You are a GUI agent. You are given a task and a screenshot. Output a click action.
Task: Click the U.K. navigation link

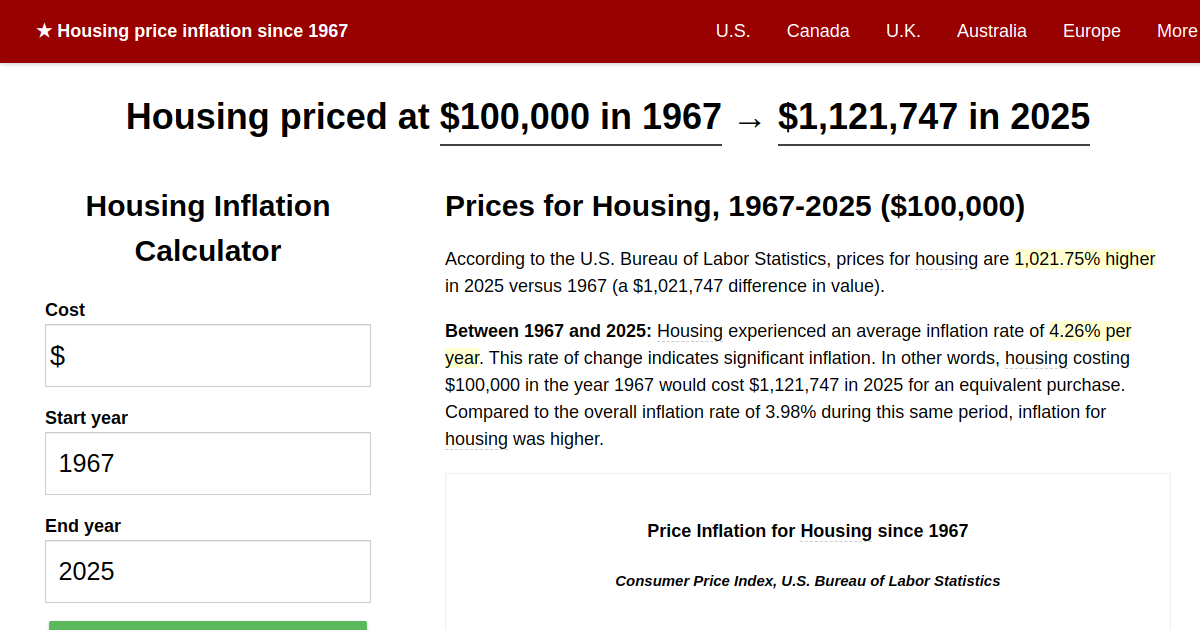tap(903, 31)
